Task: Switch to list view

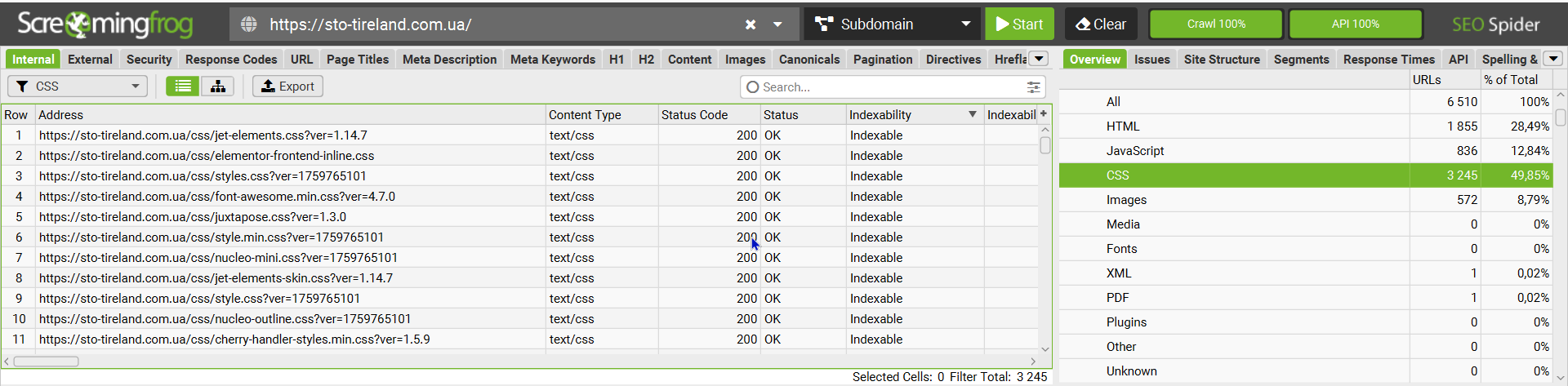Action: pyautogui.click(x=183, y=87)
